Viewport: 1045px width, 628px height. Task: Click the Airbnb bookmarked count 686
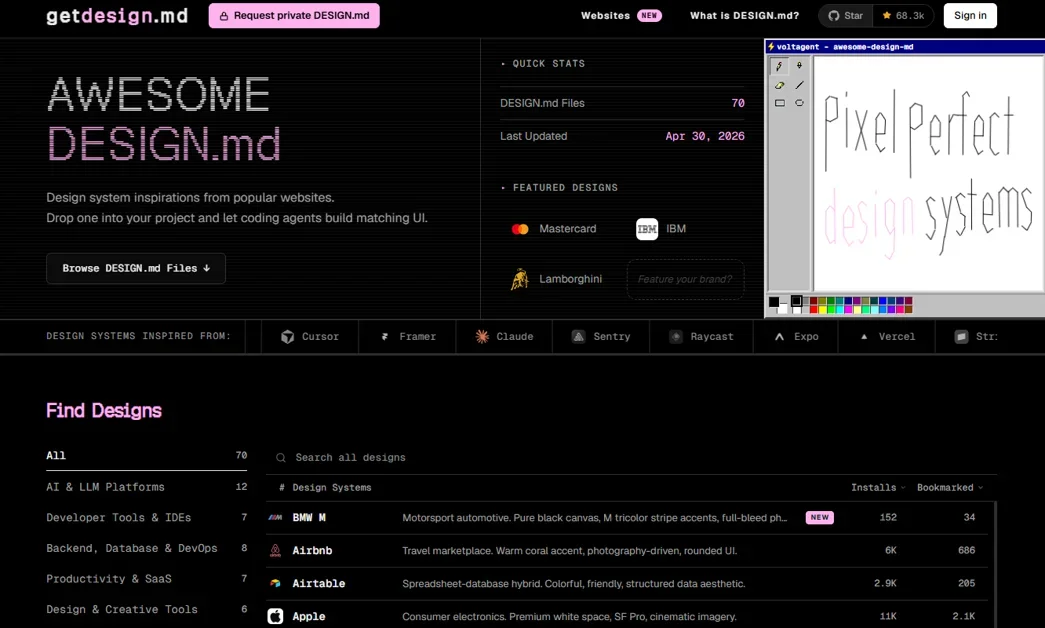[966, 551]
